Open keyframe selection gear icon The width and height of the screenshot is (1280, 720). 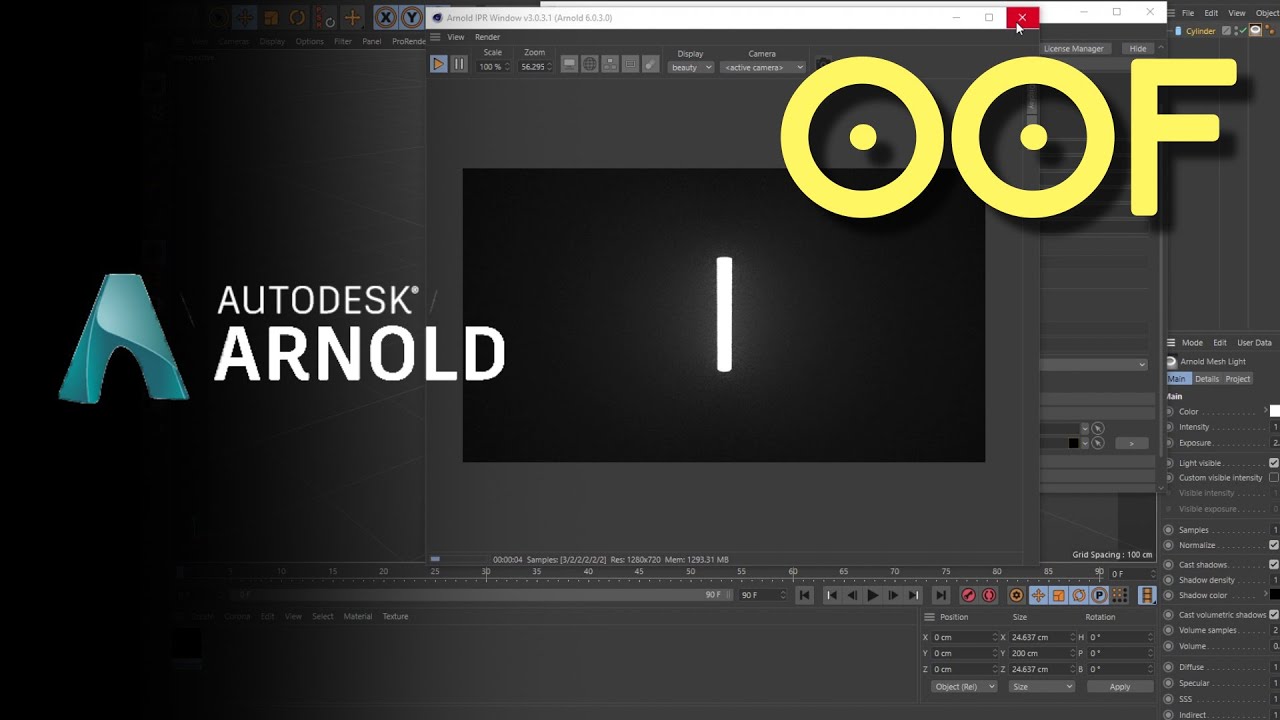1016,595
